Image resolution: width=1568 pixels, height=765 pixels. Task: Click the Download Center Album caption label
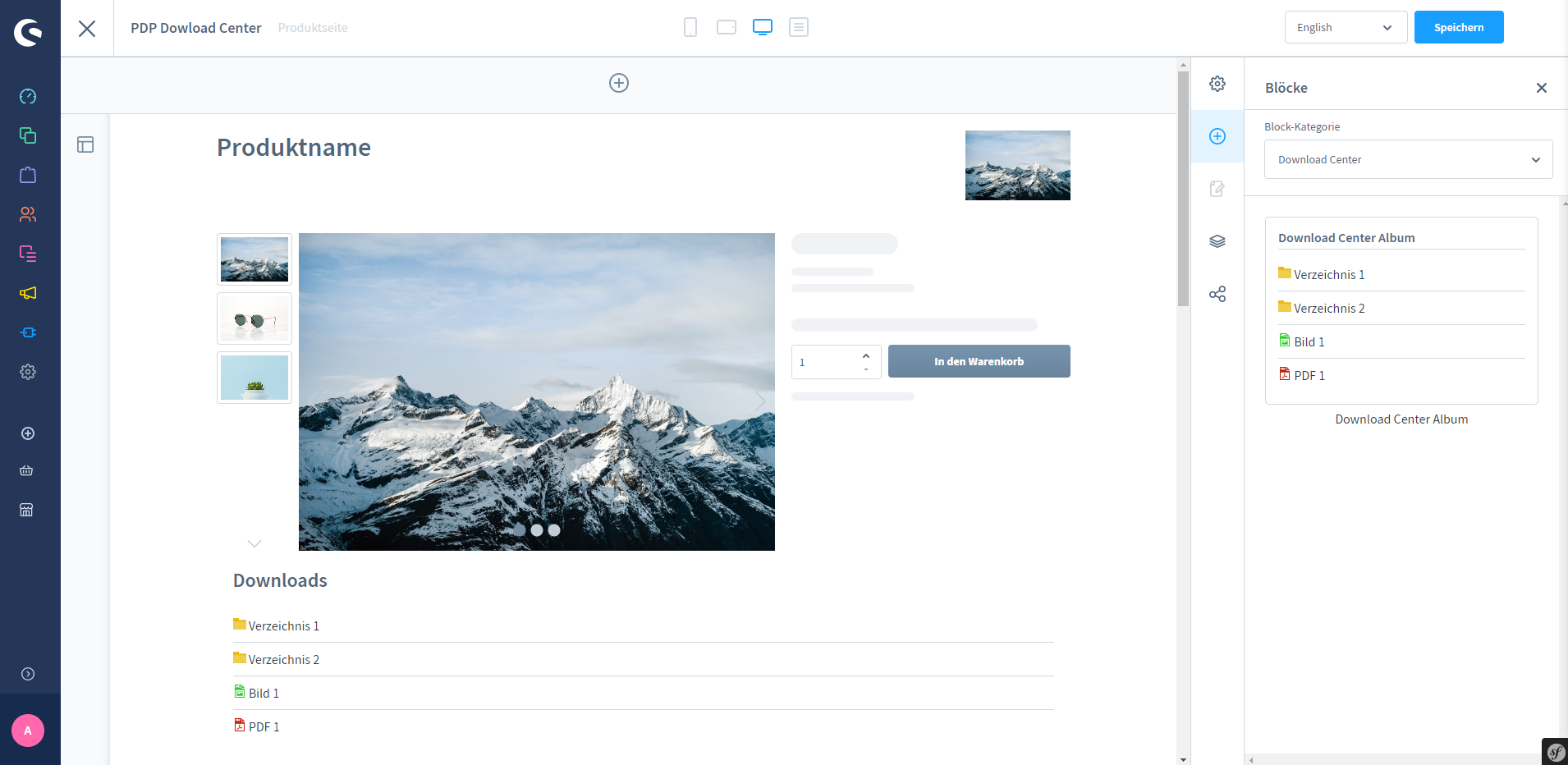1401,419
